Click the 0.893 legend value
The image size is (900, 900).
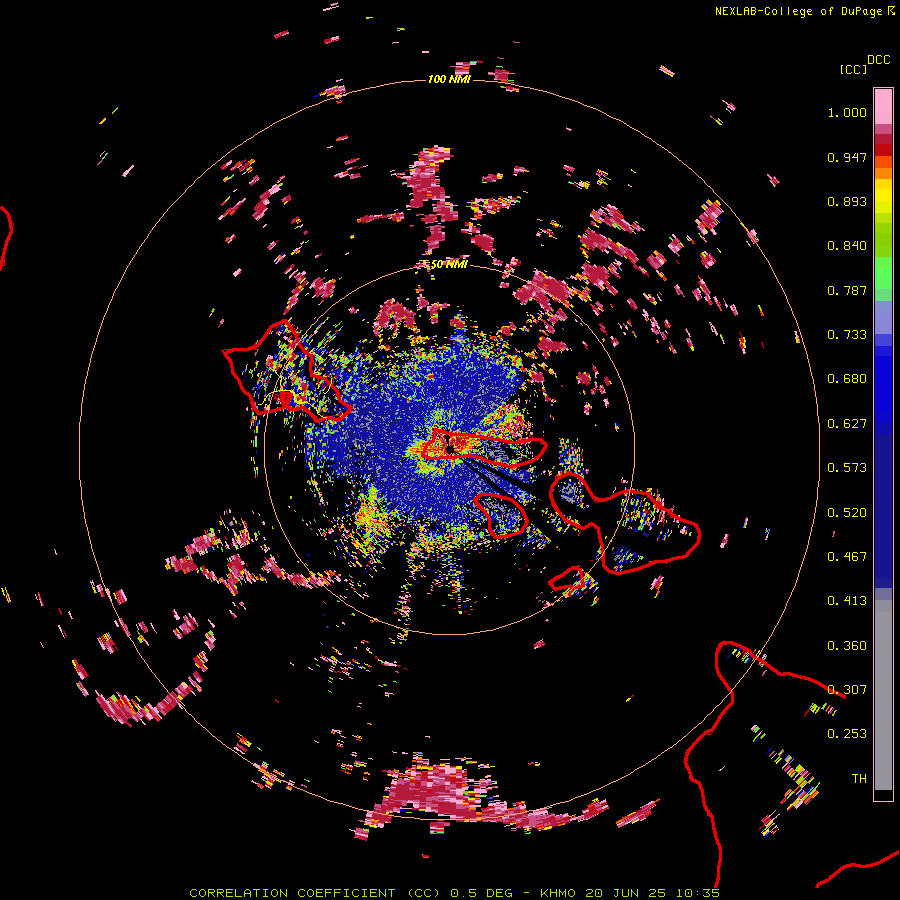tap(847, 201)
